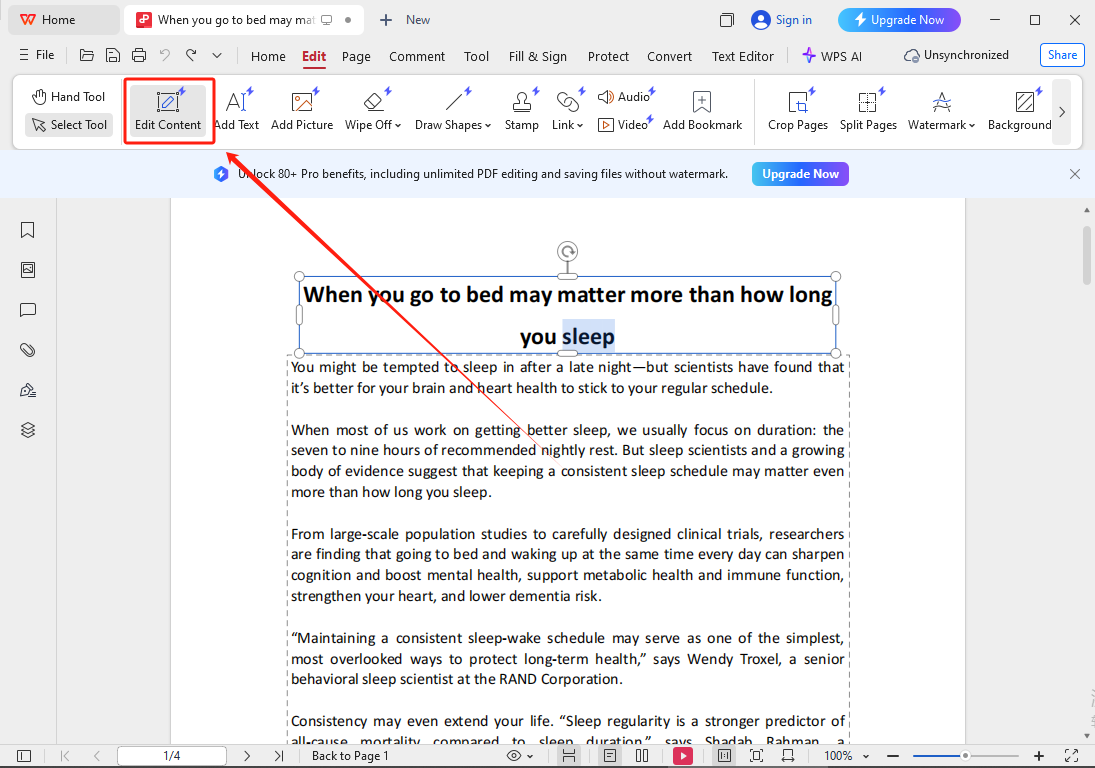Expand the Draw Shapes dropdown
This screenshot has height=768, width=1095.
(x=453, y=125)
